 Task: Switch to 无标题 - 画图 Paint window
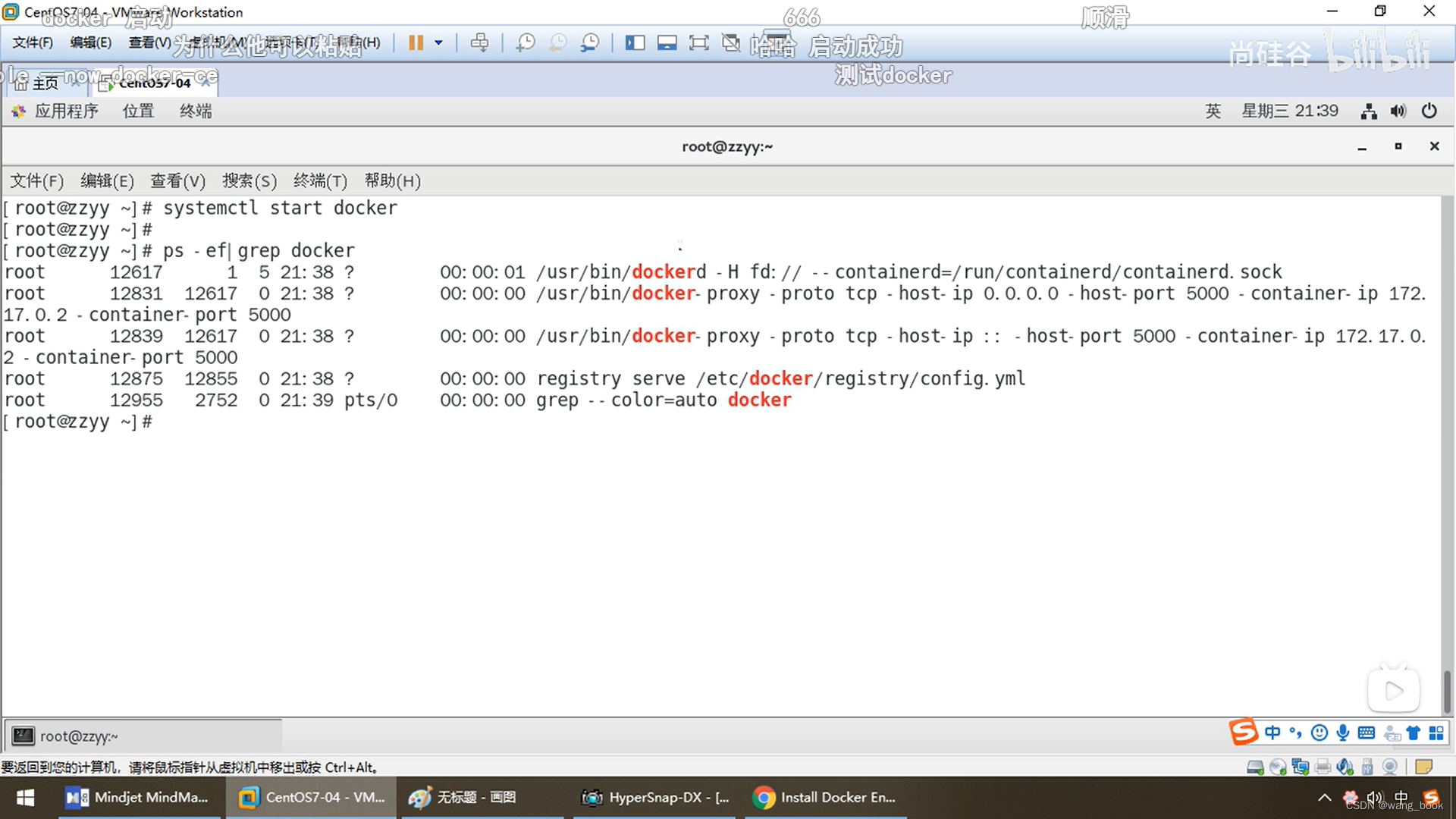482,798
